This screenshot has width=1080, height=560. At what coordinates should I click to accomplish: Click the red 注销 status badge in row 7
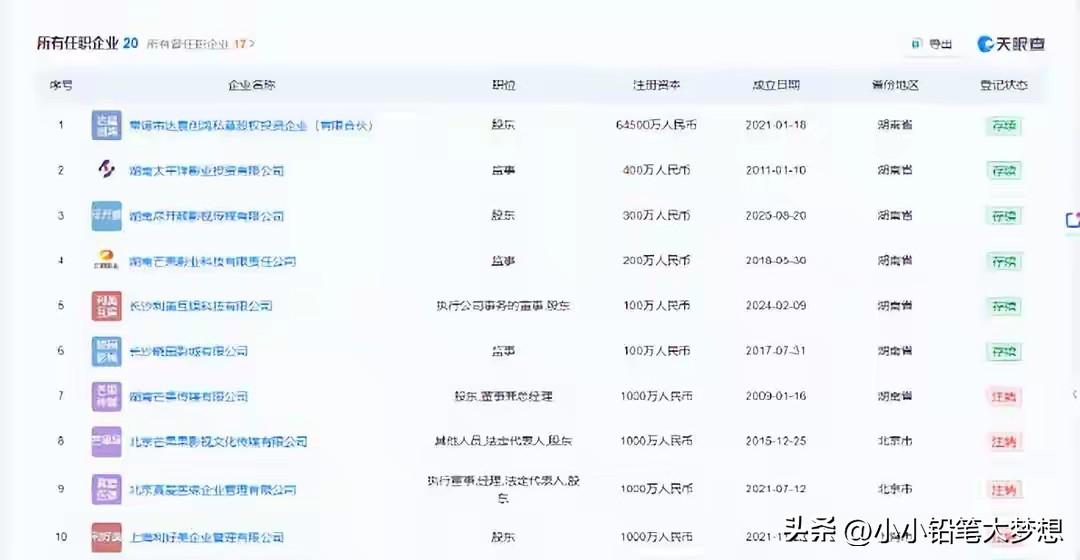(1004, 396)
